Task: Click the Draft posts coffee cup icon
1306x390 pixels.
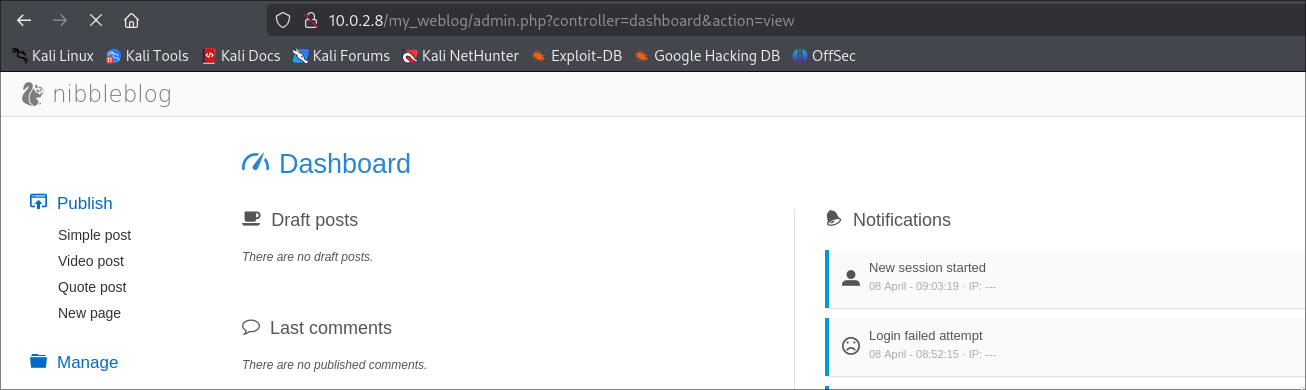Action: coord(251,219)
